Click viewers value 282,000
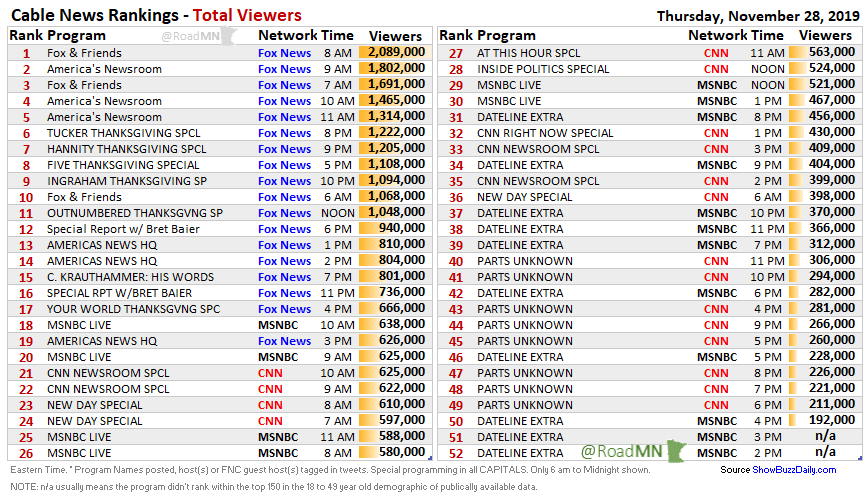Screen dimensions: 867x495 [832, 292]
